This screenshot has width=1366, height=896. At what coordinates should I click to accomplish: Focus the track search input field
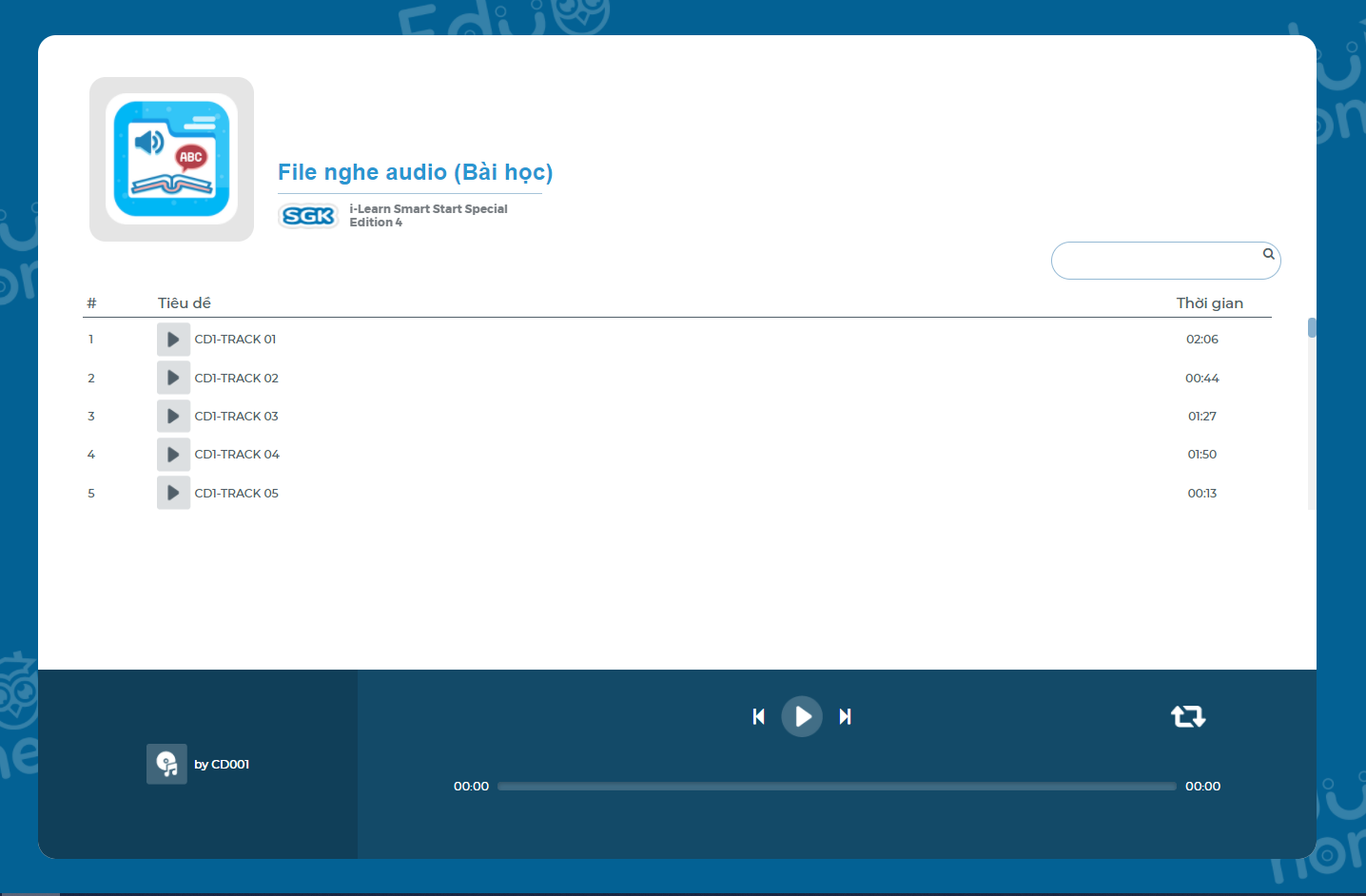1165,261
